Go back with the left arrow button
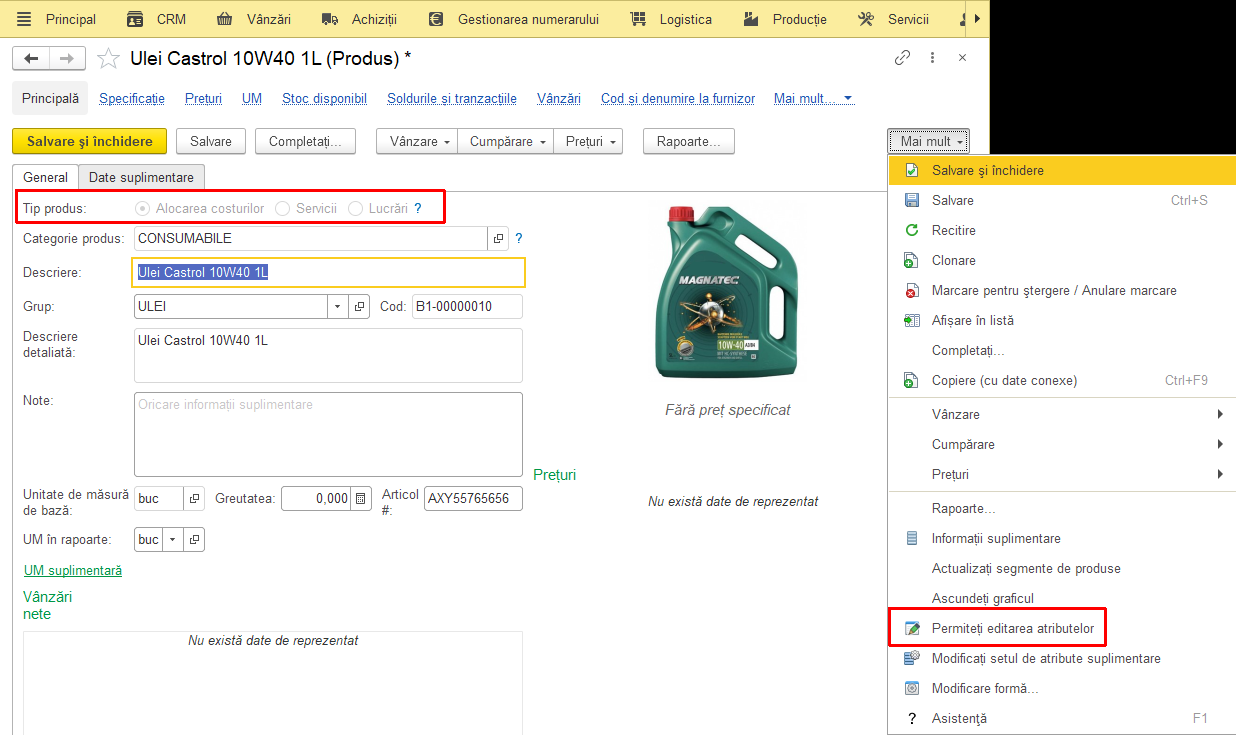Screen dimensions: 1236x735 click(30, 58)
